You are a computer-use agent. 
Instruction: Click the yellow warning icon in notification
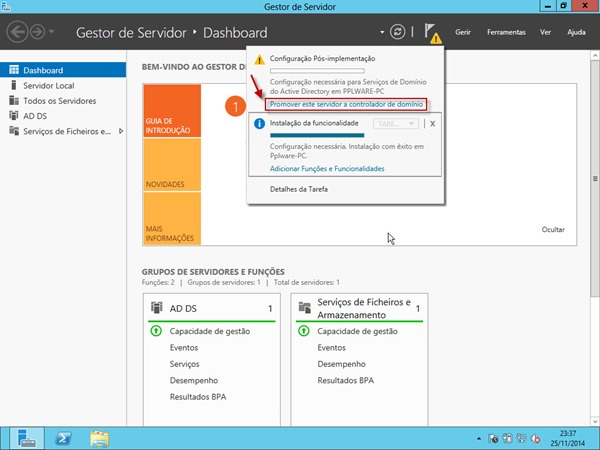tap(259, 60)
